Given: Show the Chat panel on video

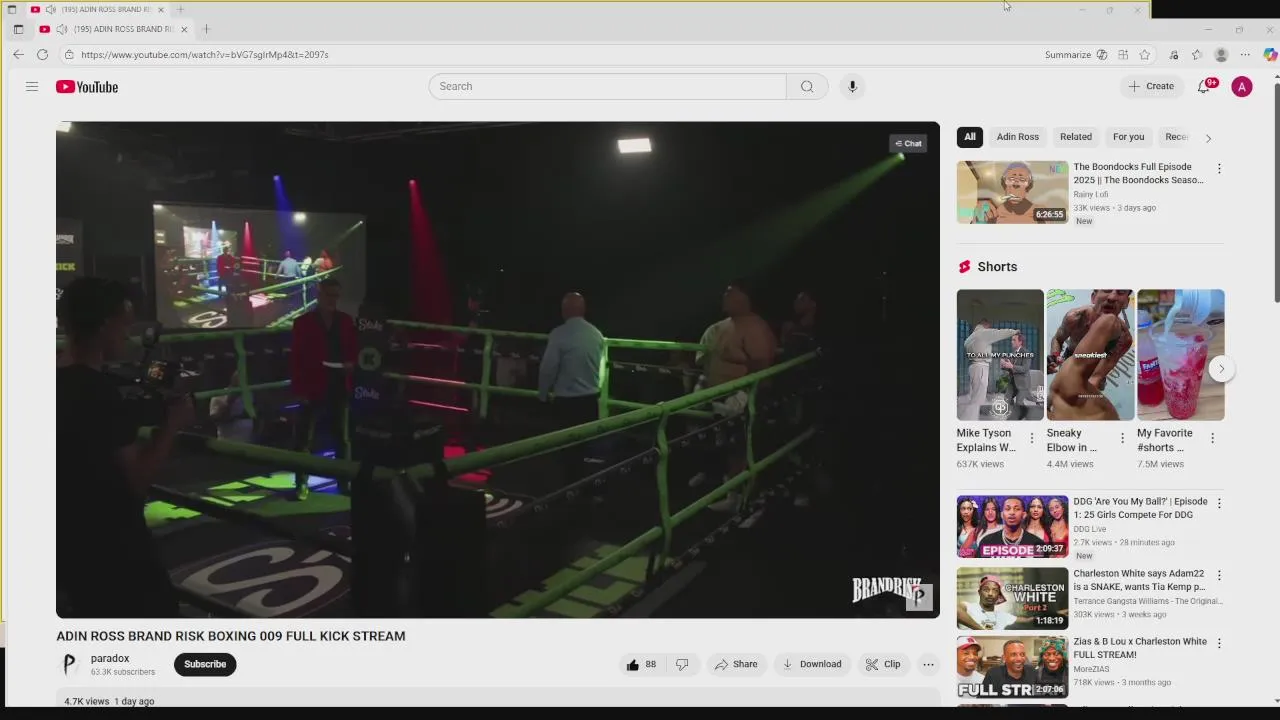Looking at the screenshot, I should pyautogui.click(x=908, y=143).
